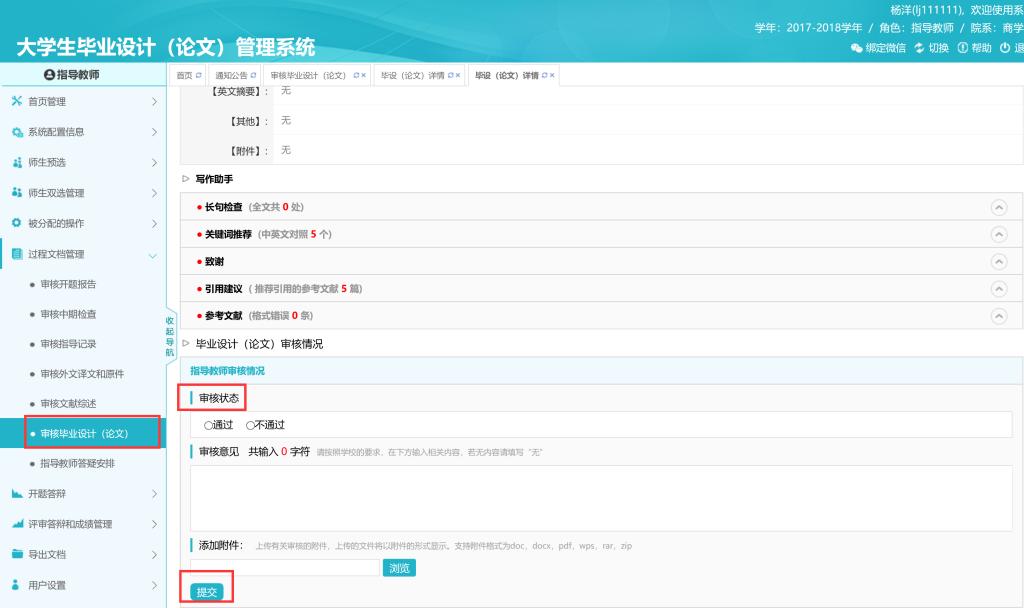Open 帮助 help icon in header
The height and width of the screenshot is (608, 1024).
tap(963, 48)
